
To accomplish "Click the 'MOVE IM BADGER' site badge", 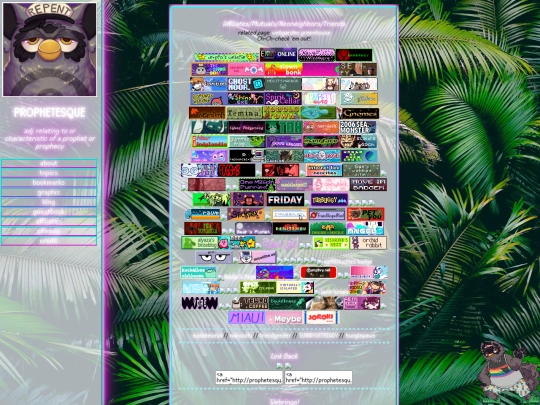I will 368,184.
